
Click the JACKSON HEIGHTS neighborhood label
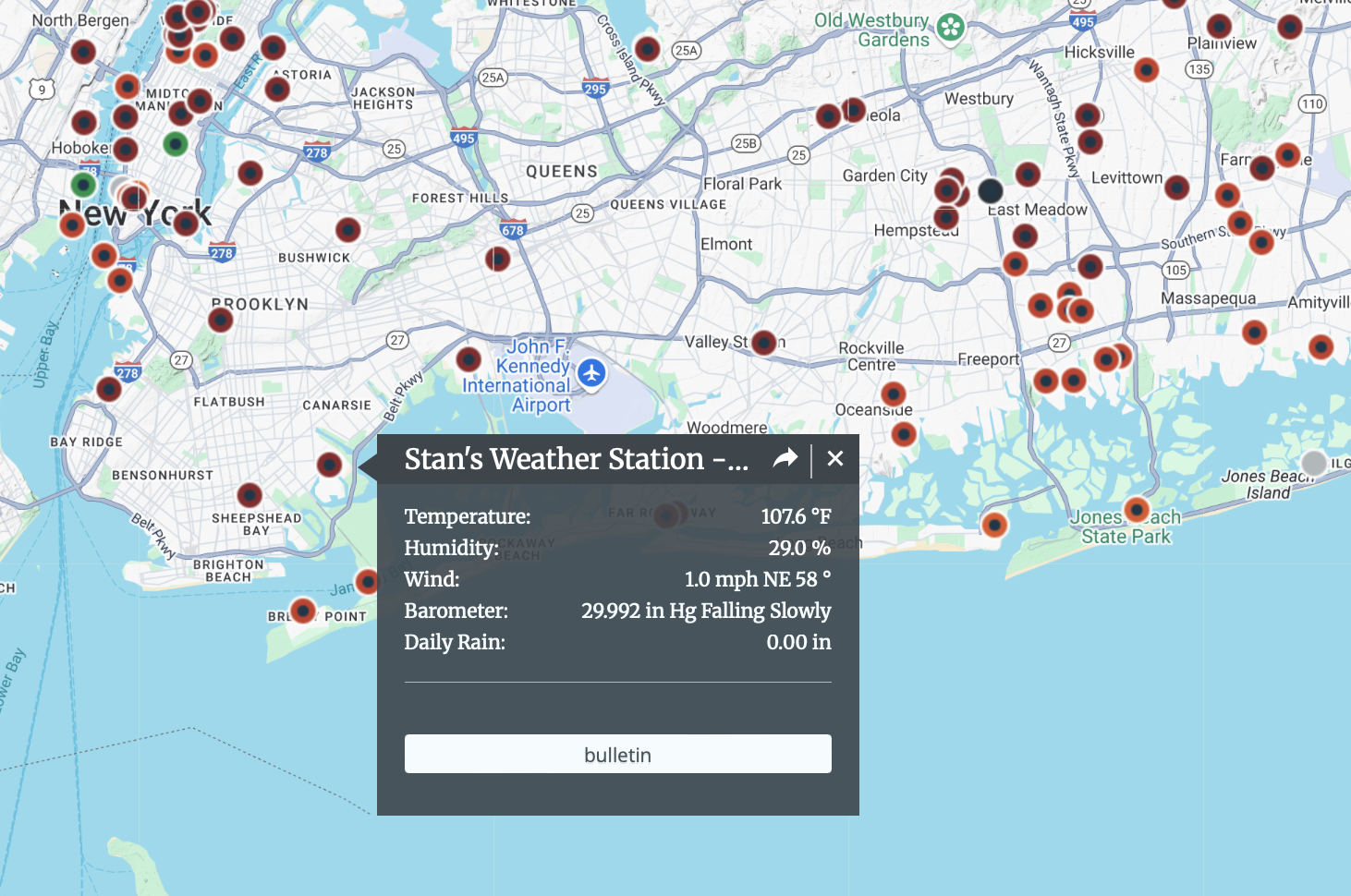point(383,98)
